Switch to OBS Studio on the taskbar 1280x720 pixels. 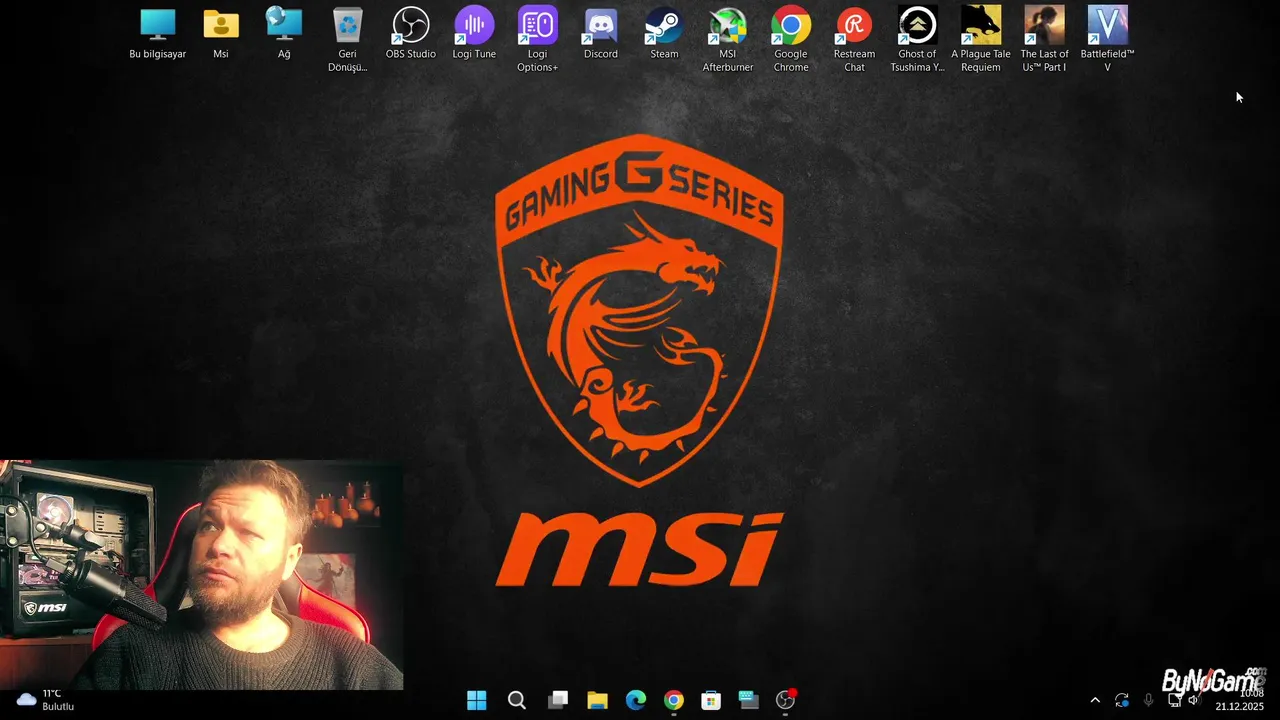[786, 700]
